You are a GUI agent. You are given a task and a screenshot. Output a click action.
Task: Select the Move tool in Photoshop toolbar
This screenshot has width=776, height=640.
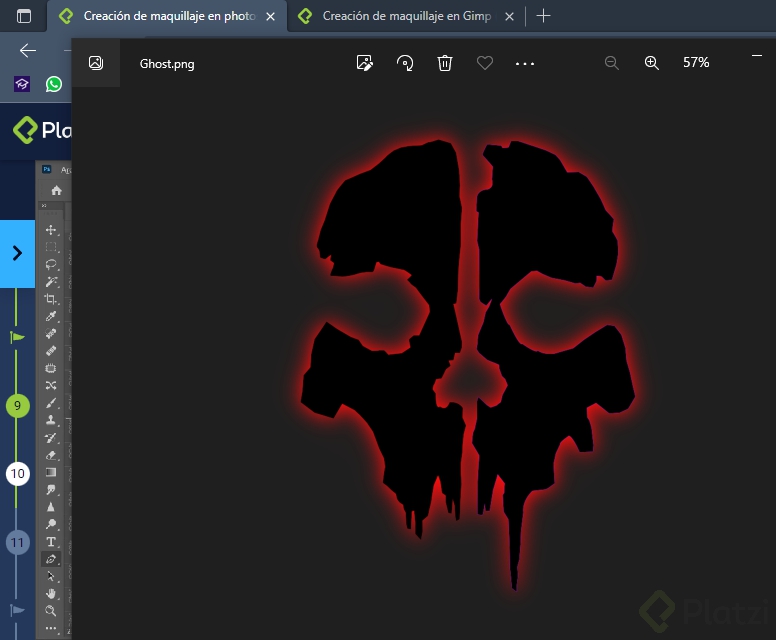point(51,230)
